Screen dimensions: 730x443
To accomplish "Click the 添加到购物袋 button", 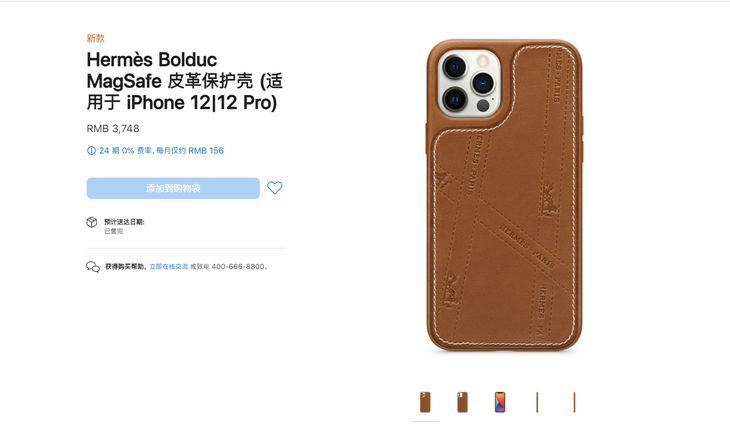I will click(x=173, y=188).
